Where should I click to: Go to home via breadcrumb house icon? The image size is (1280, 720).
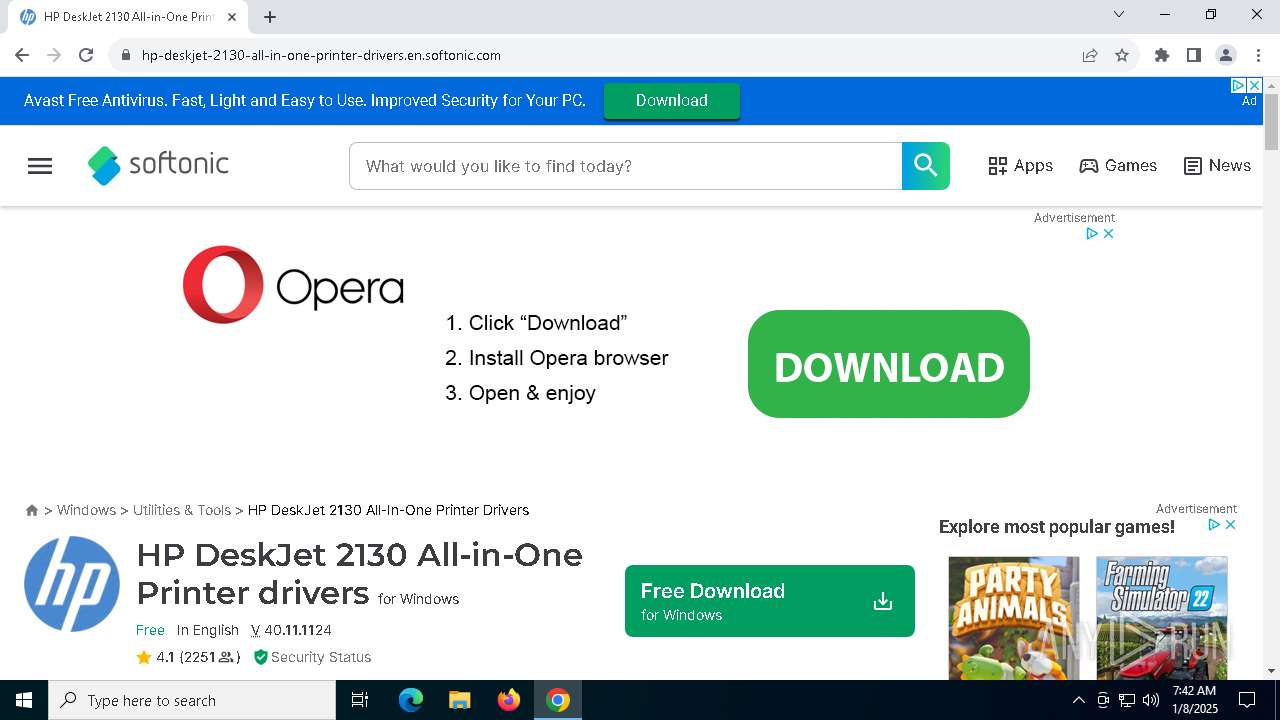(x=32, y=510)
